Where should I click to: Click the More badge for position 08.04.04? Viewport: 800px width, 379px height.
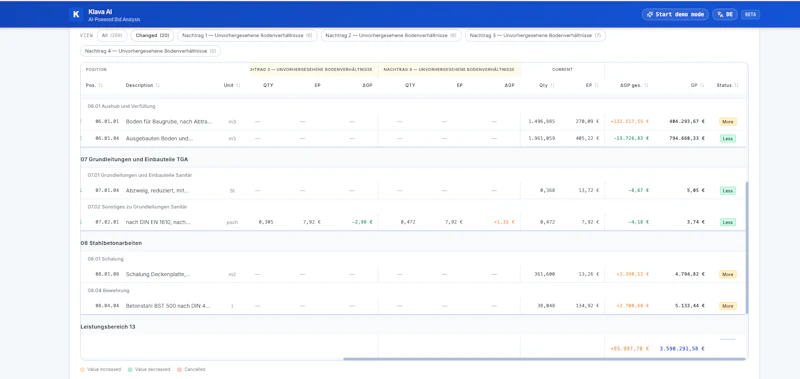pos(728,306)
